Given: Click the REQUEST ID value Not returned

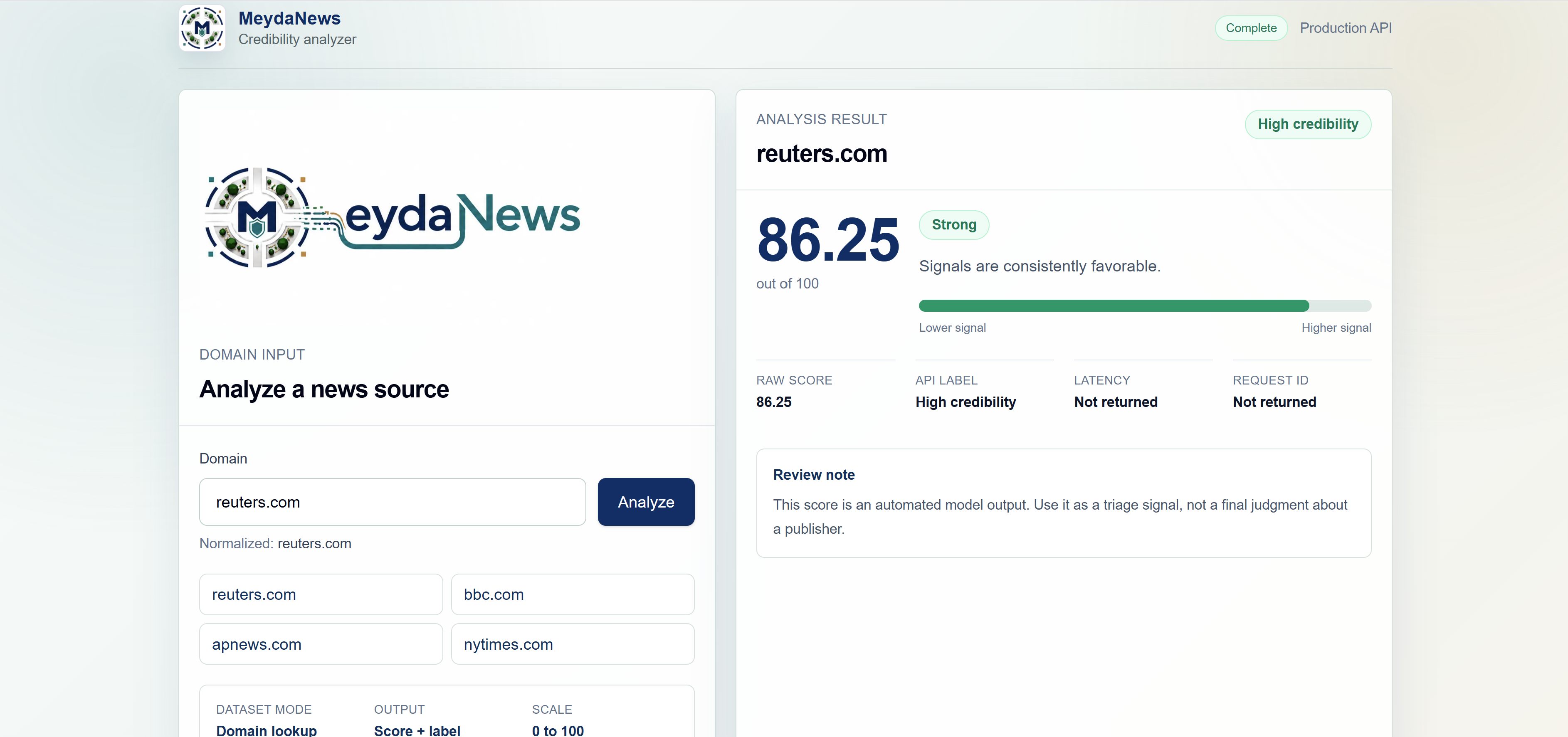Looking at the screenshot, I should (x=1274, y=402).
